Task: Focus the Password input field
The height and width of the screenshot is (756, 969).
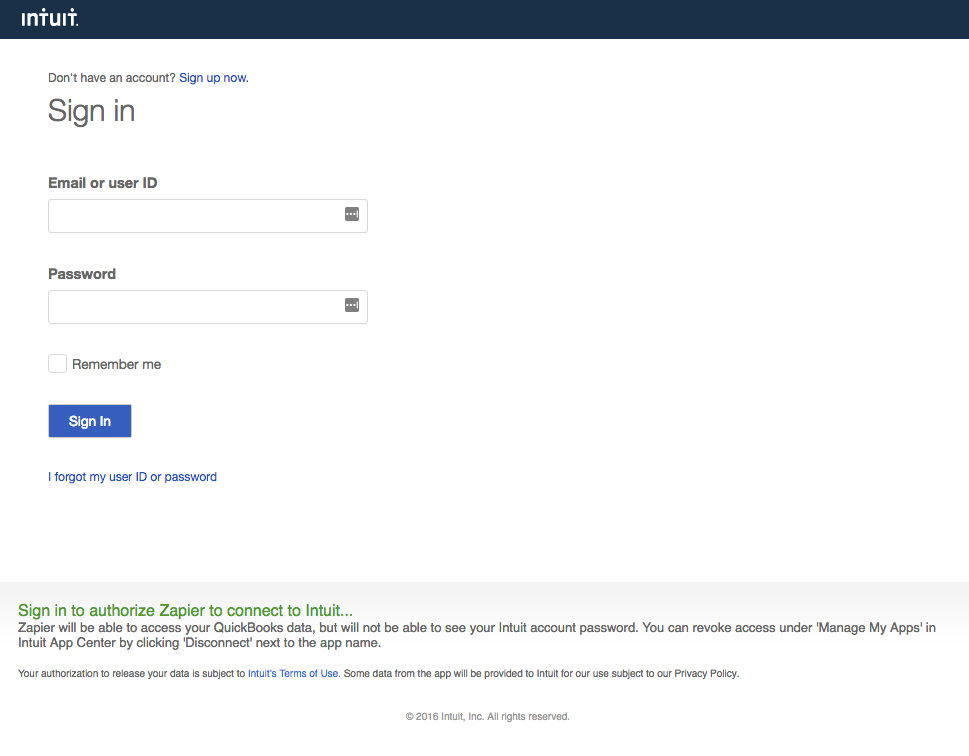Action: point(208,307)
